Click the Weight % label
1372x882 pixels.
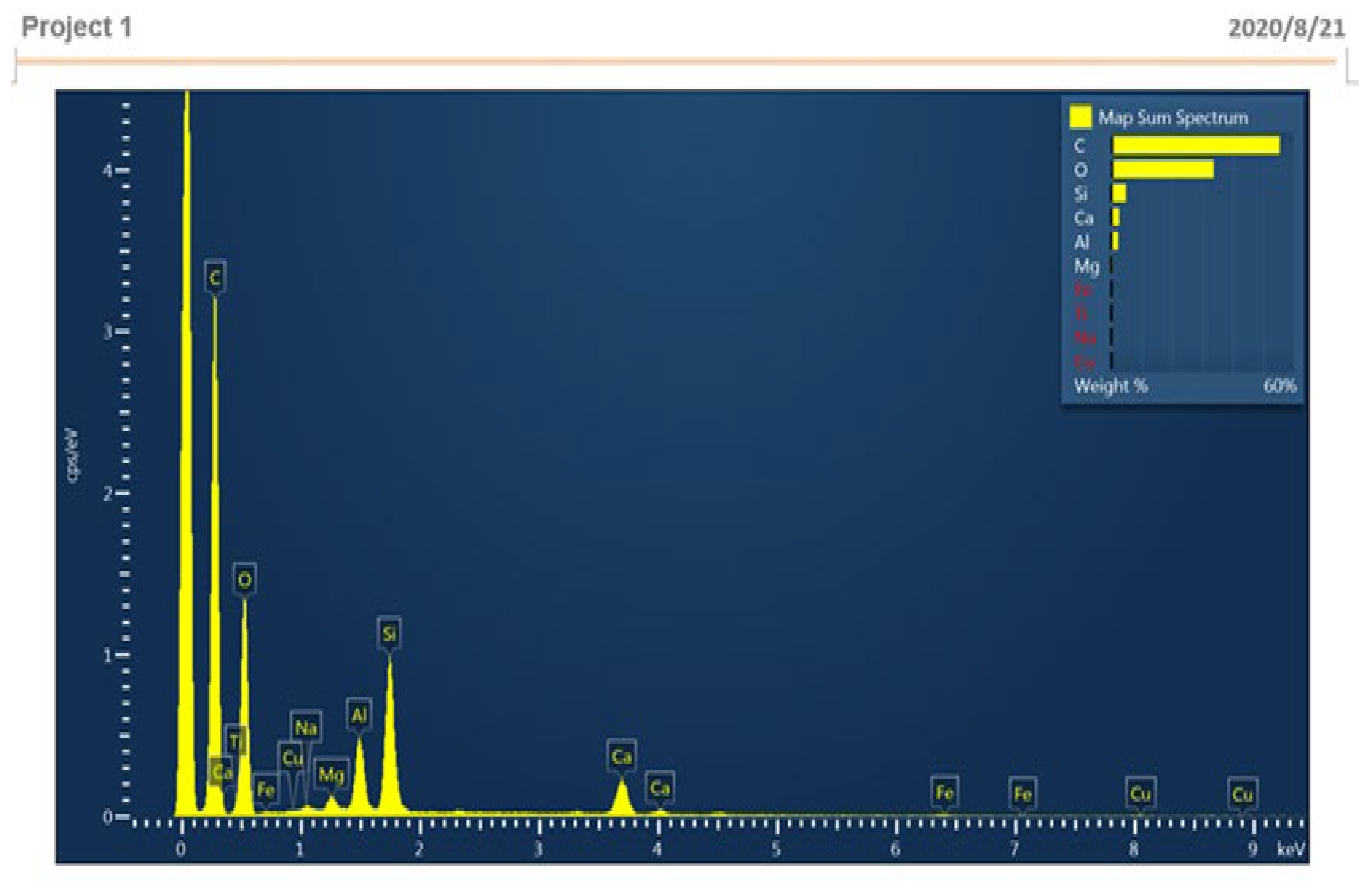1110,385
